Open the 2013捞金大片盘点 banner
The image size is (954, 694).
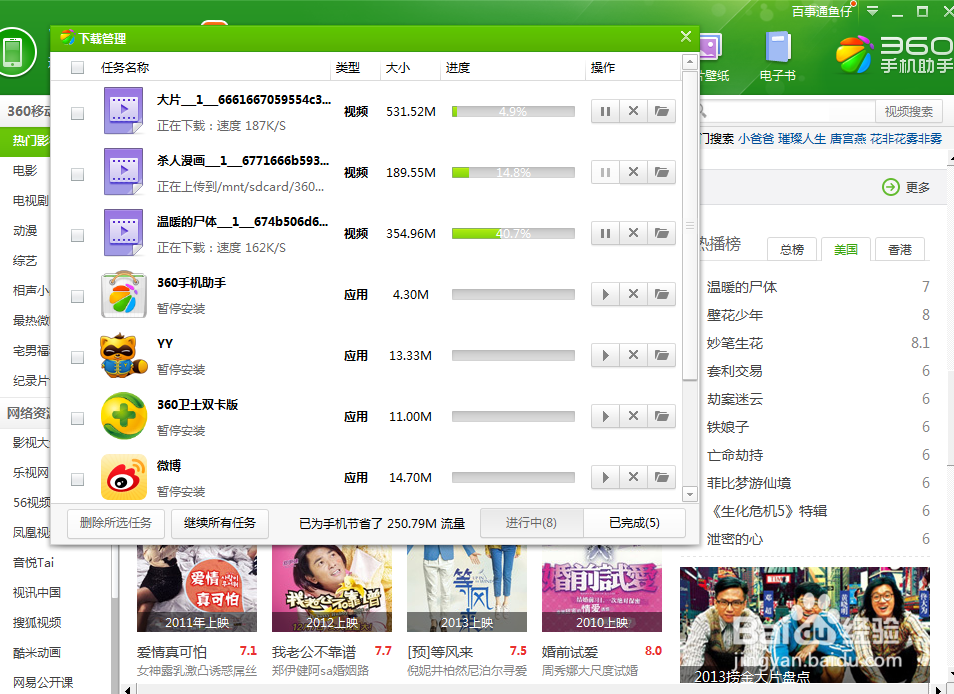coord(804,625)
